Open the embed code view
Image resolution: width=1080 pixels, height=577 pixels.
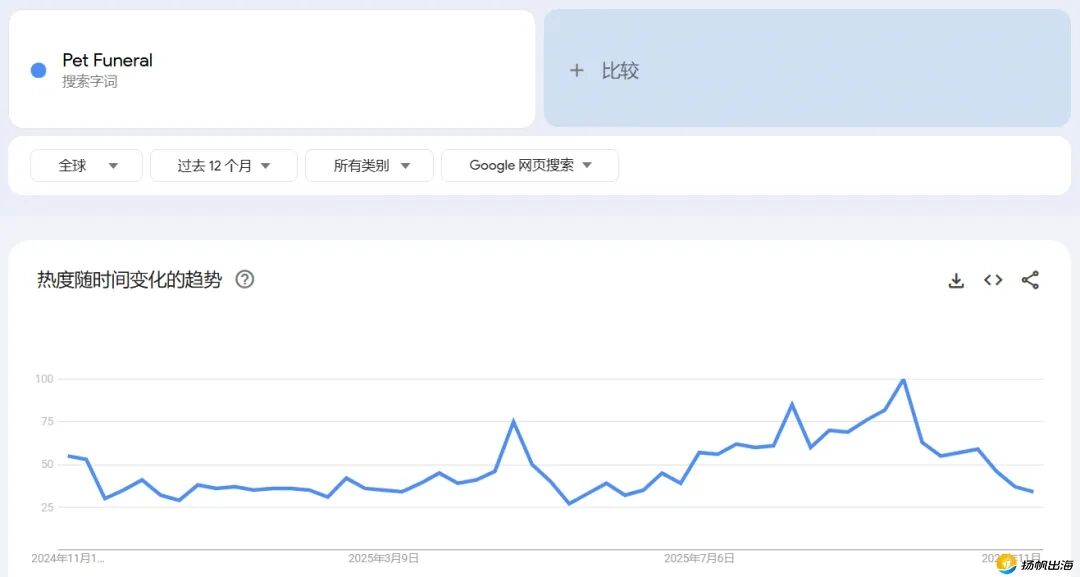click(992, 280)
